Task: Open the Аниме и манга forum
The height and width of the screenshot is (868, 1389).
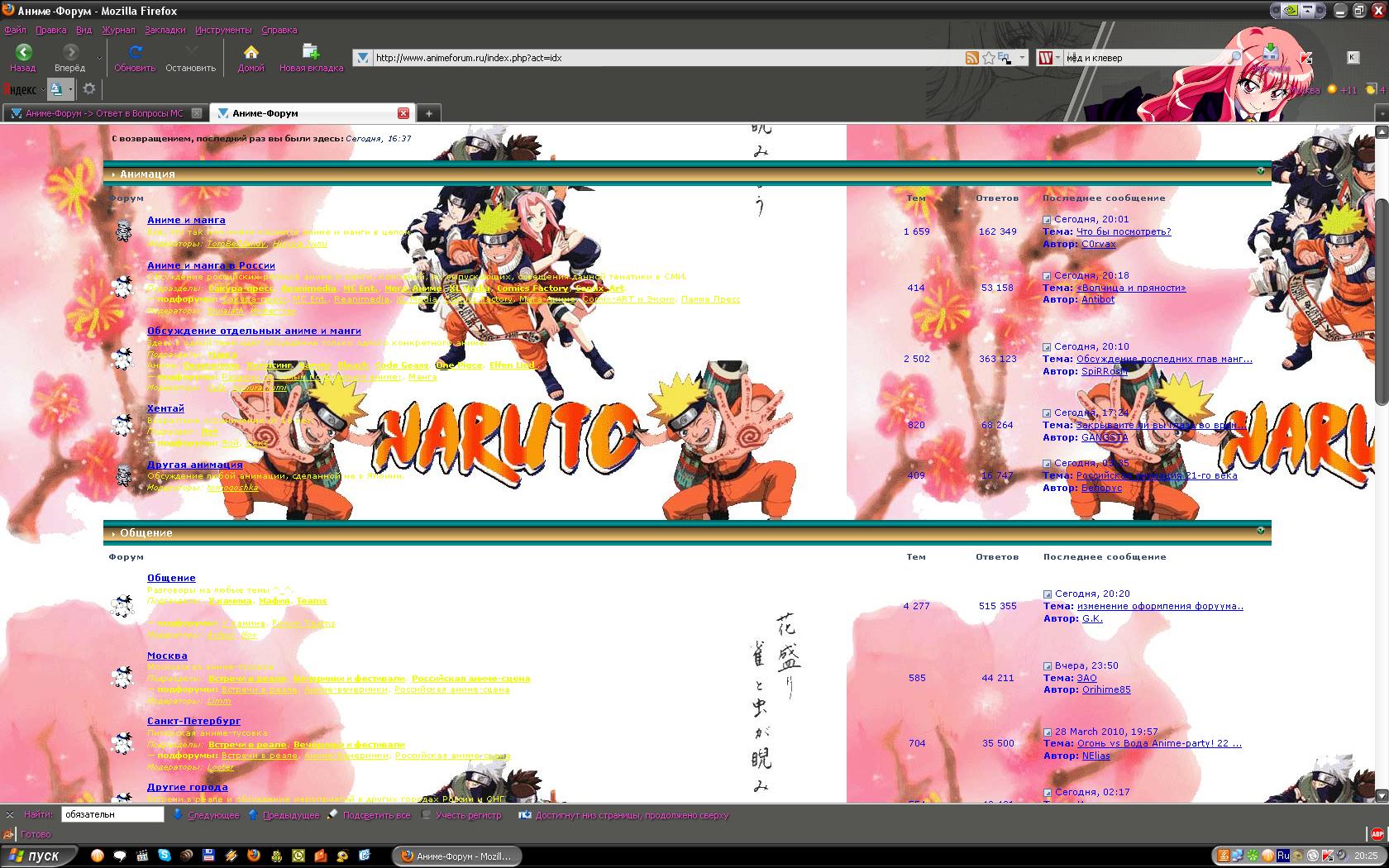Action: pyautogui.click(x=186, y=220)
